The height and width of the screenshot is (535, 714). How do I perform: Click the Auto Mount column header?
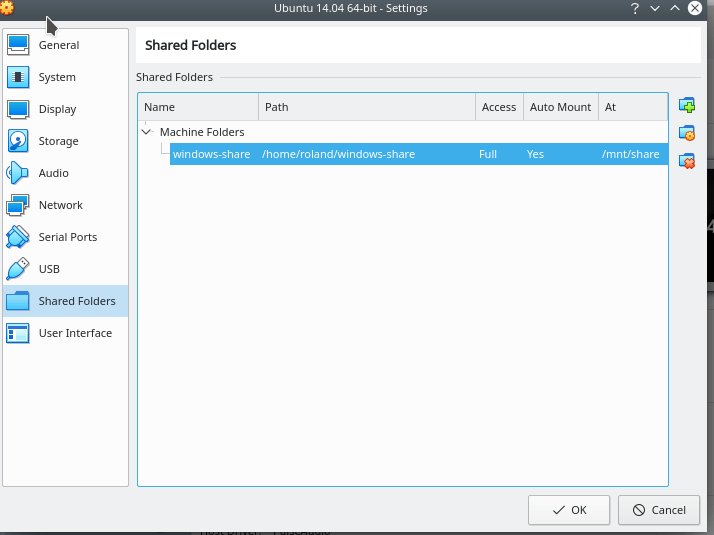pyautogui.click(x=560, y=107)
